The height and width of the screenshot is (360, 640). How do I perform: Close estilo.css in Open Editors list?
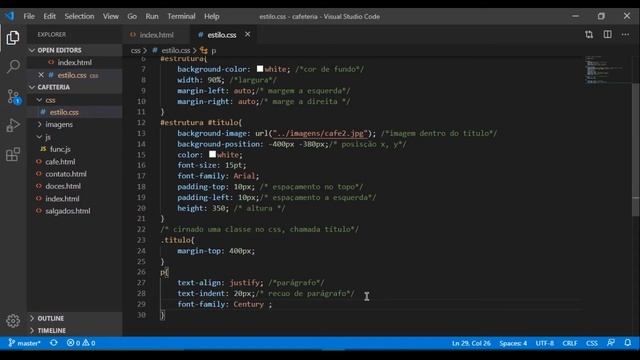41,75
